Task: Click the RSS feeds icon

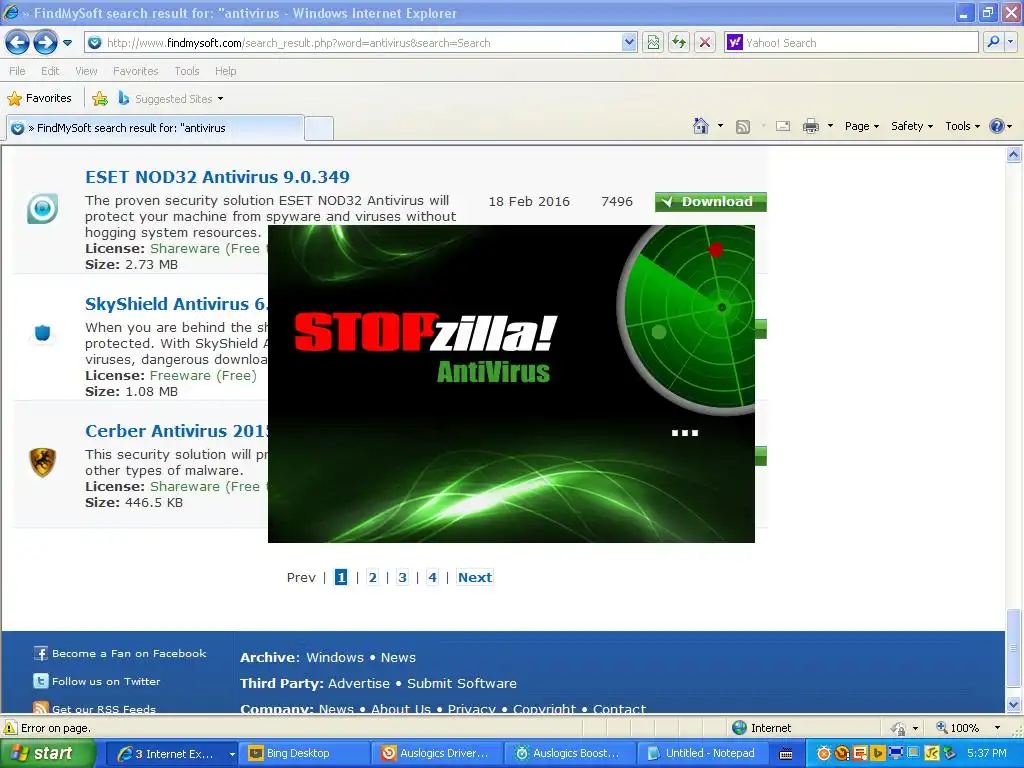Action: (743, 127)
